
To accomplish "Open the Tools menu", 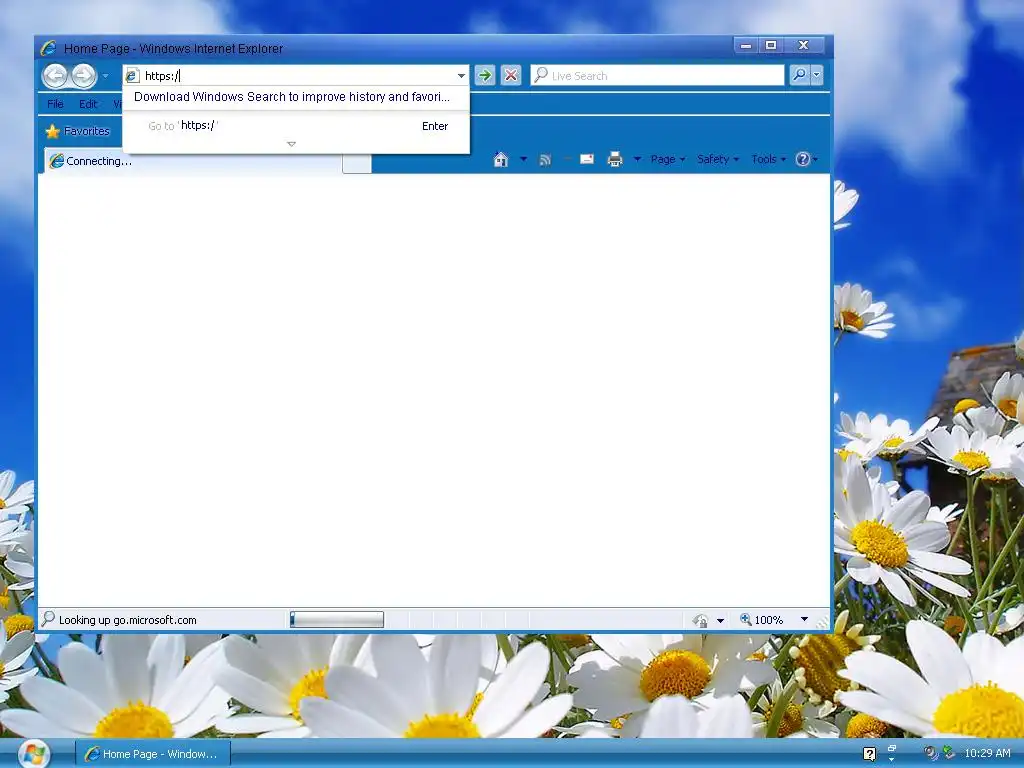I will tap(768, 159).
